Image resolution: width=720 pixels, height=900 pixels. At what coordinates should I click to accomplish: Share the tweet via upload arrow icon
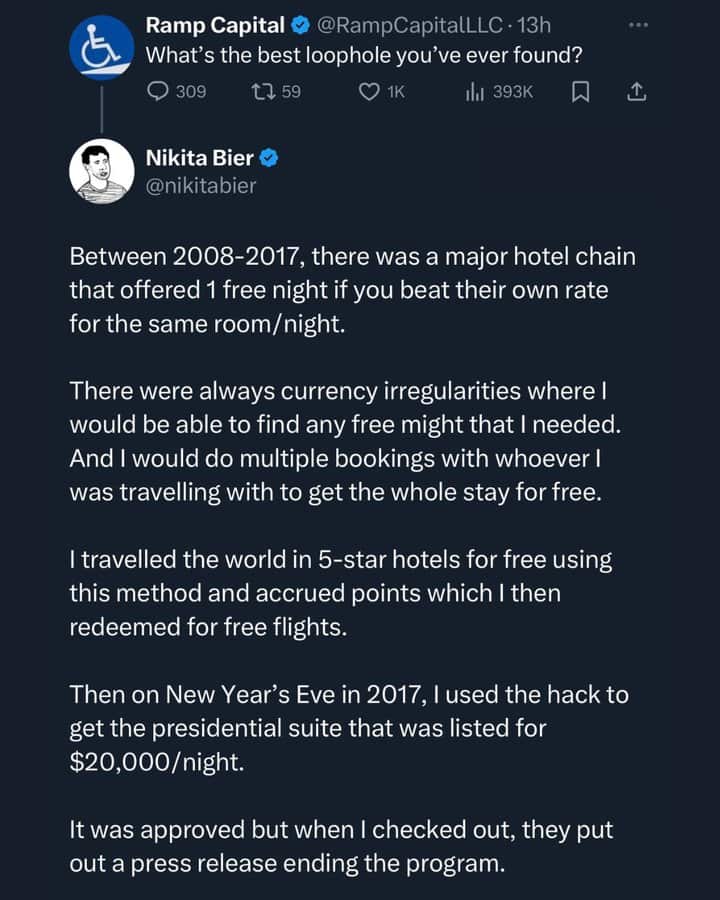click(636, 92)
